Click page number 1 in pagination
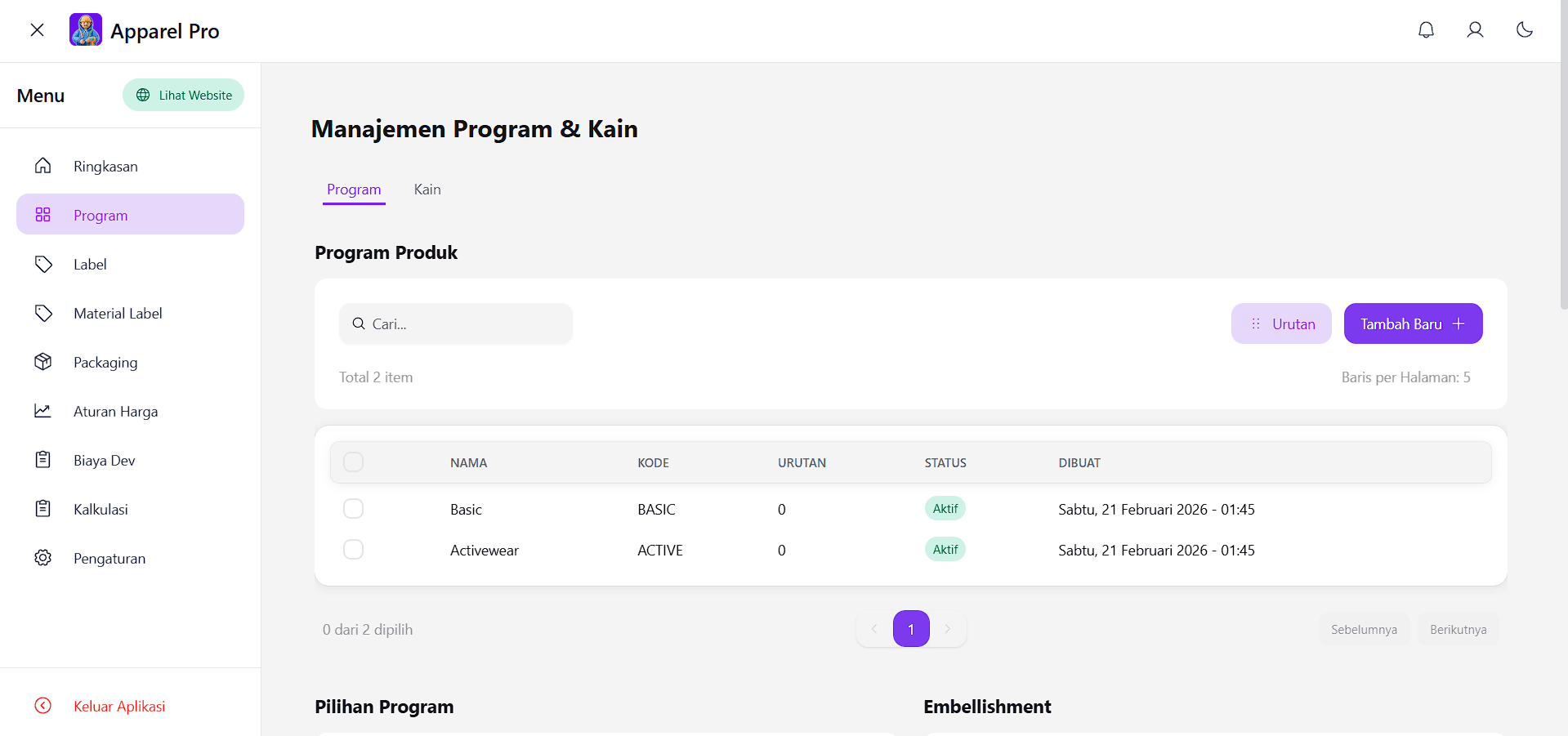 (911, 629)
